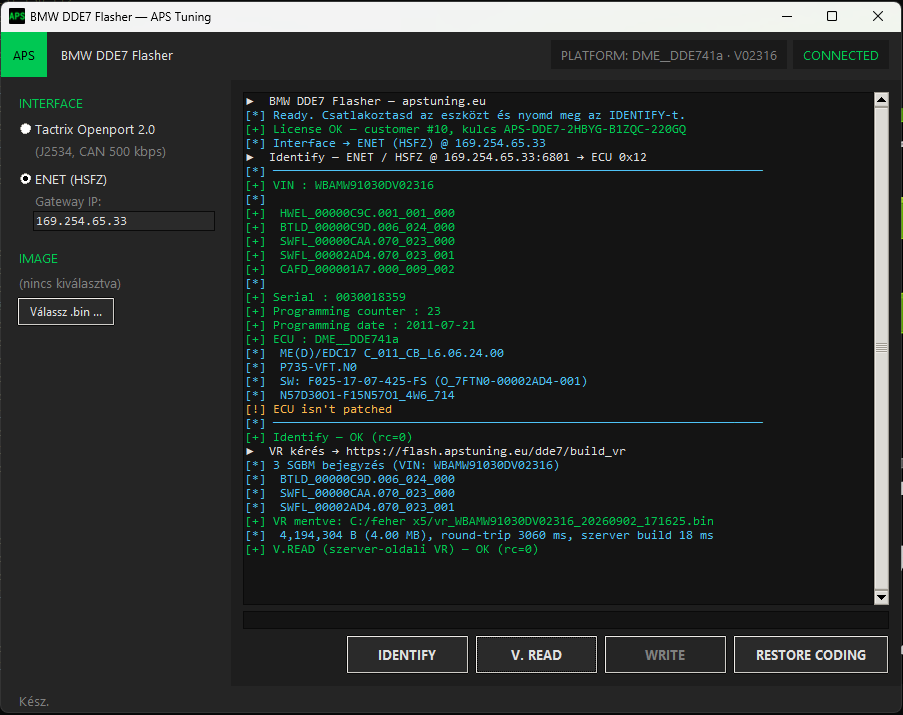Screen dimensions: 903x715
Task: Click the Programming date : 2011-07-21 line
Action: click(x=361, y=325)
